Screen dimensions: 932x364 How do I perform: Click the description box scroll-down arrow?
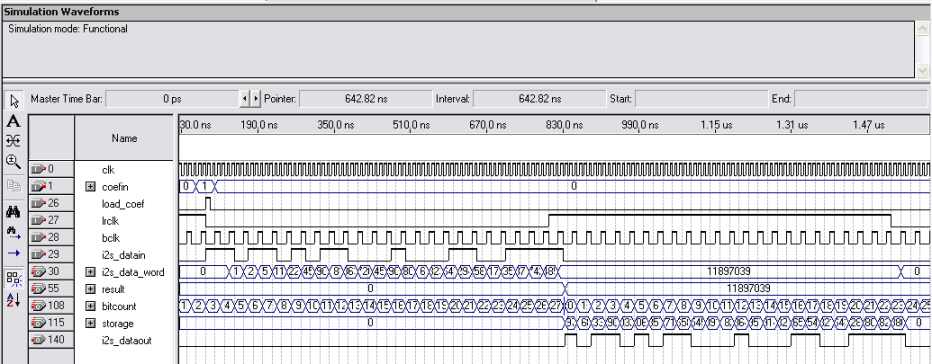tap(921, 70)
